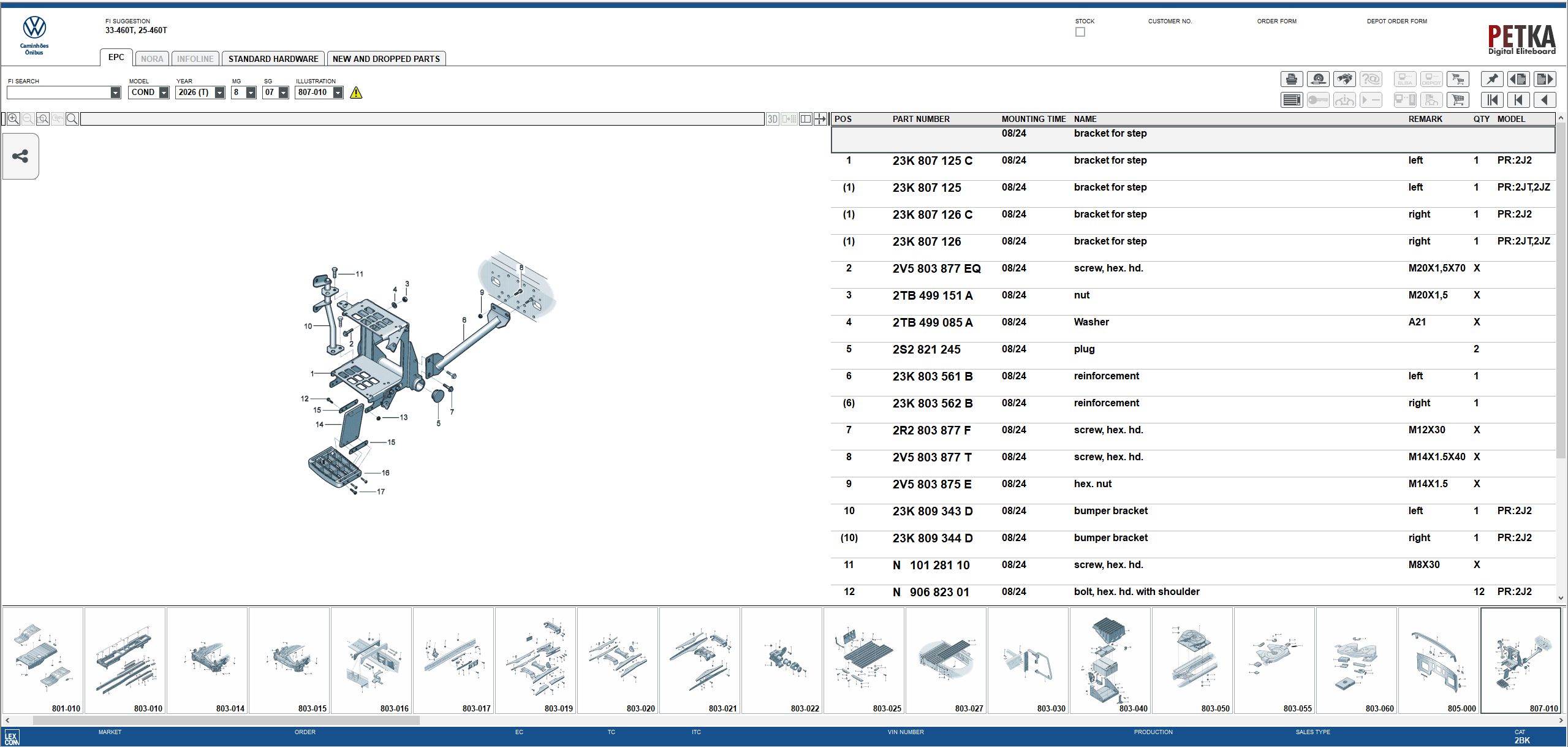
Task: Click the print icon in the toolbar
Action: click(x=1292, y=79)
